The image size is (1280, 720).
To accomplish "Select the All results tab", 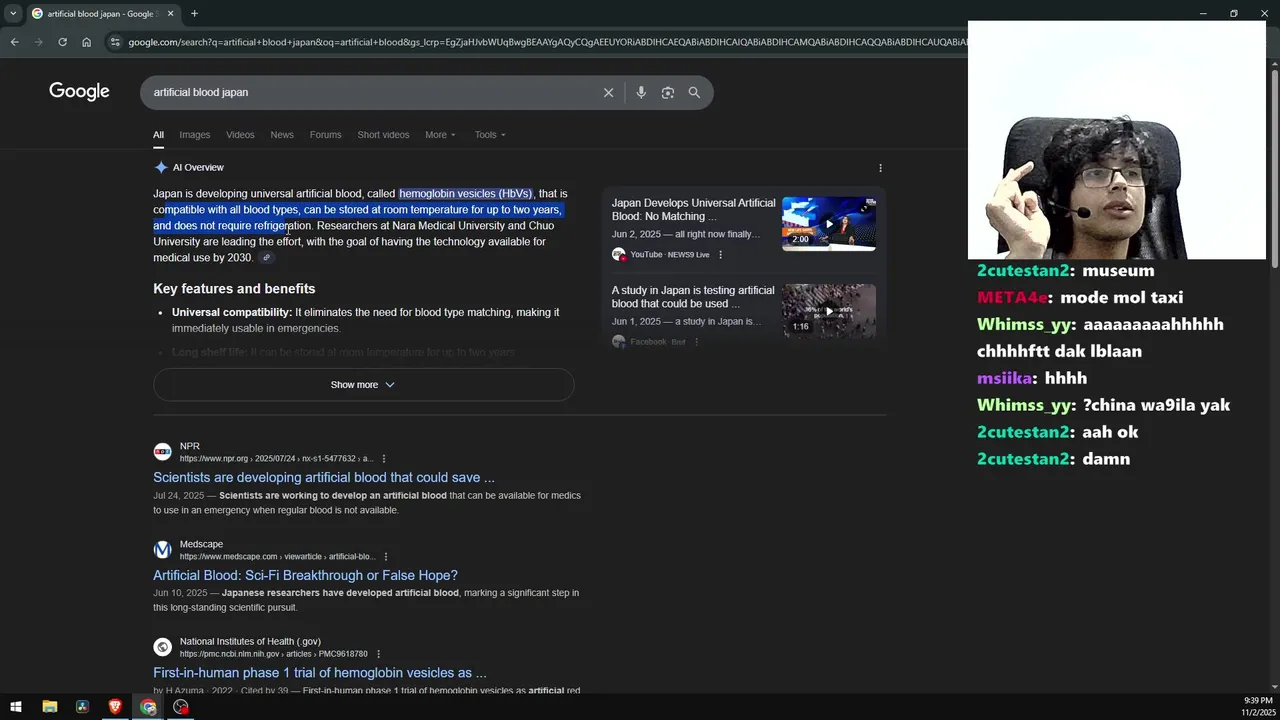I will [158, 135].
